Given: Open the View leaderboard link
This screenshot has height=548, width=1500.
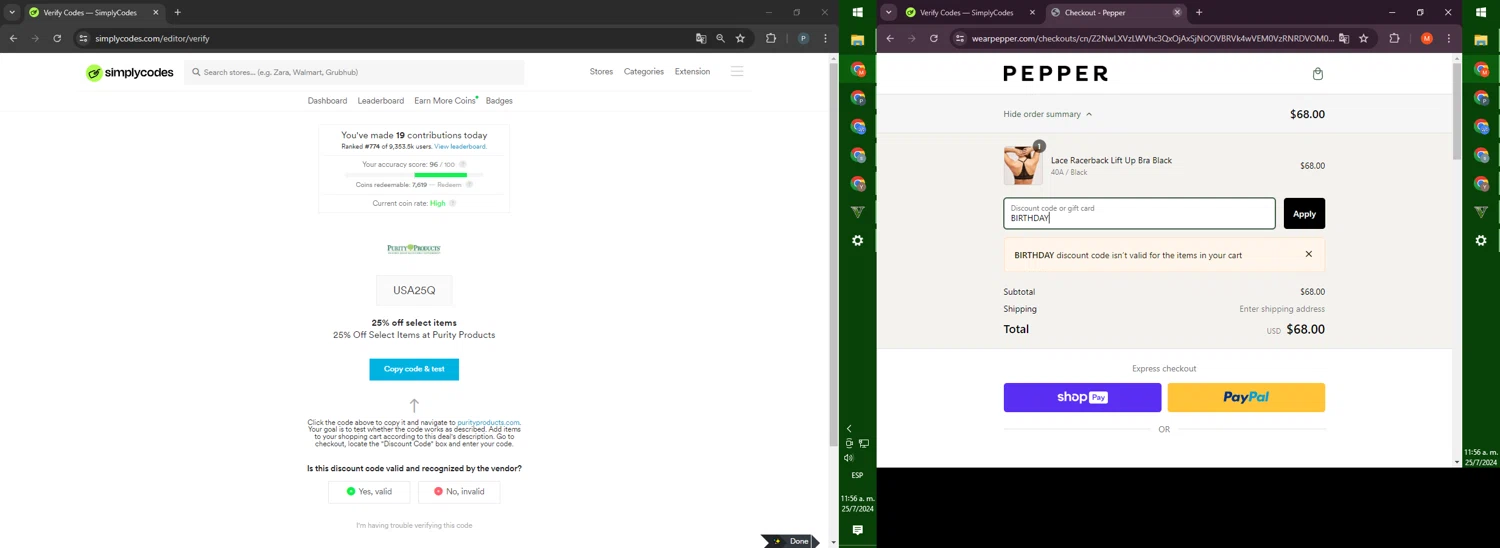Looking at the screenshot, I should click(460, 147).
